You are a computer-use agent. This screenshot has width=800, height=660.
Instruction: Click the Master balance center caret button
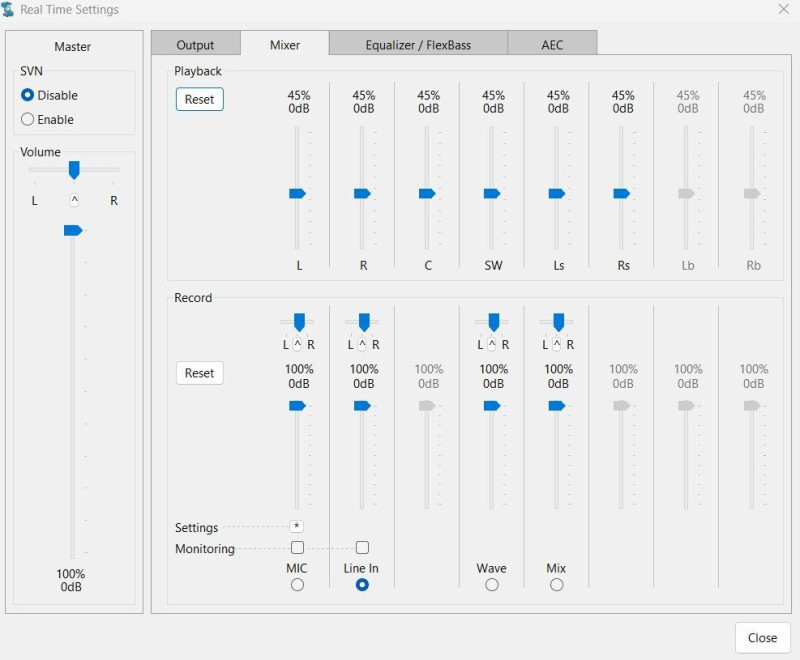click(74, 200)
